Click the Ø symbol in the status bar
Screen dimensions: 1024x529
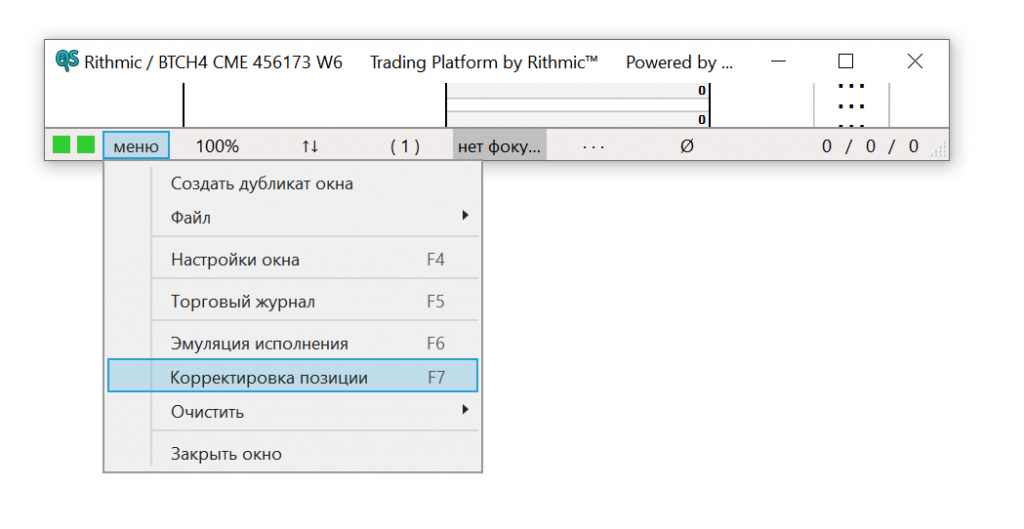pos(686,146)
